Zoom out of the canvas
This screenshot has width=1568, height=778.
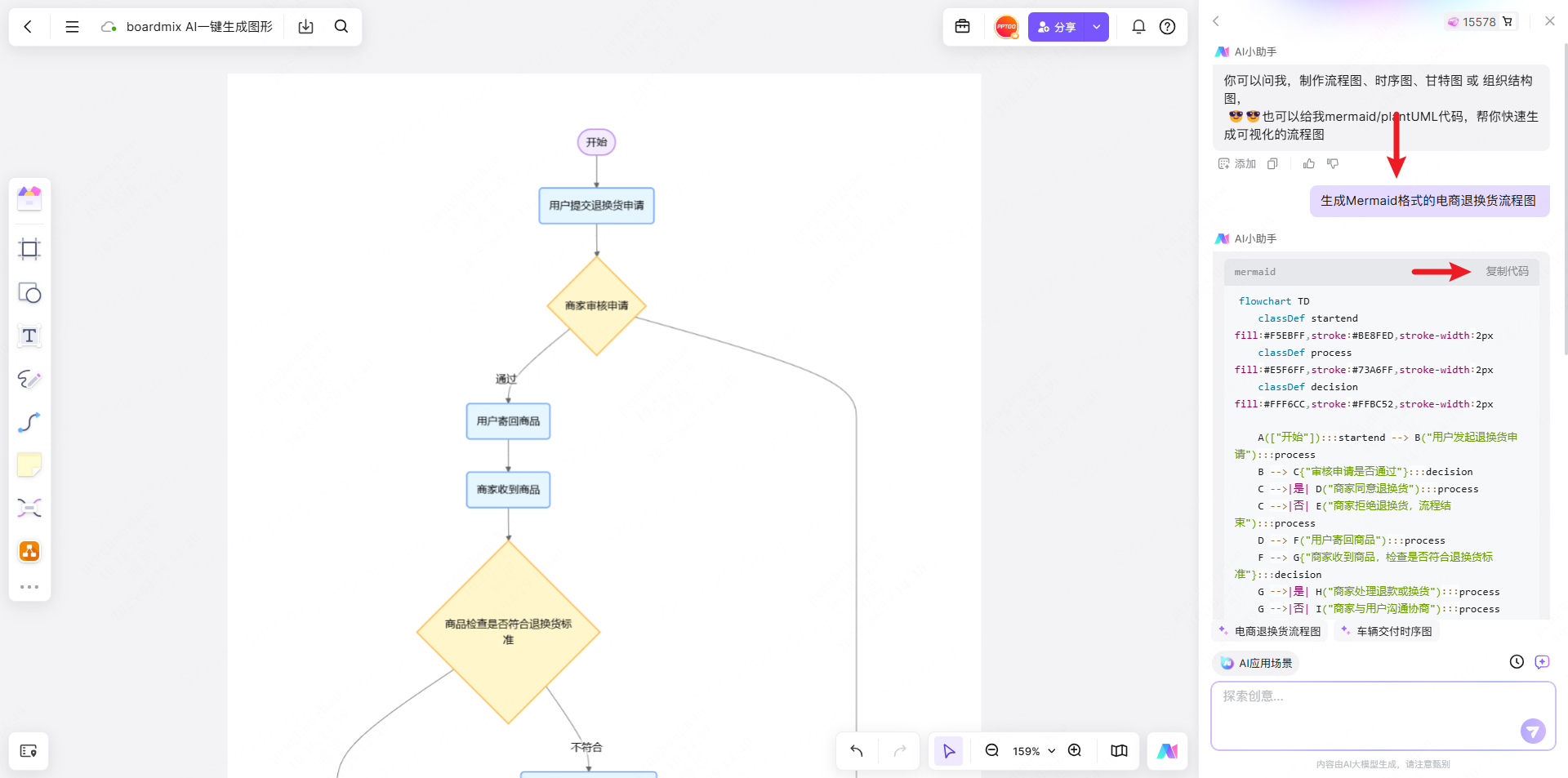[x=992, y=750]
